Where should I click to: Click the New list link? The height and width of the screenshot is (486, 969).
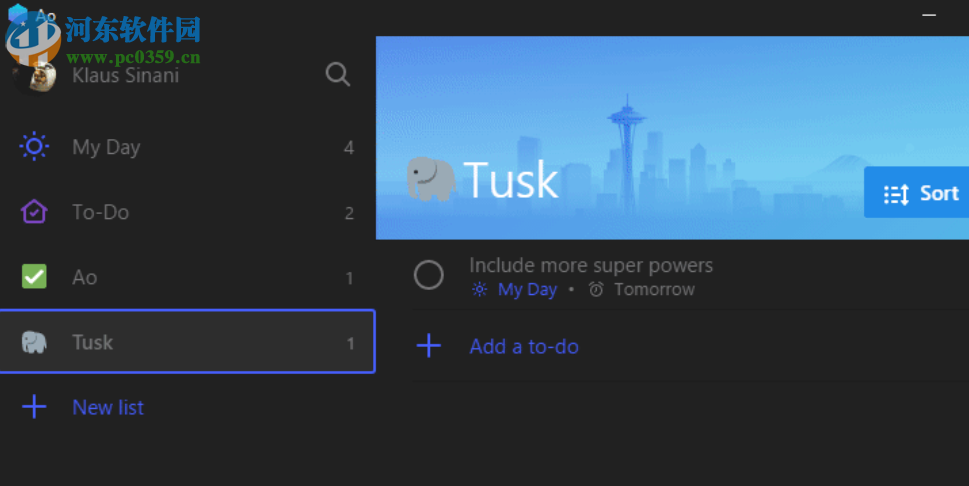tap(108, 407)
